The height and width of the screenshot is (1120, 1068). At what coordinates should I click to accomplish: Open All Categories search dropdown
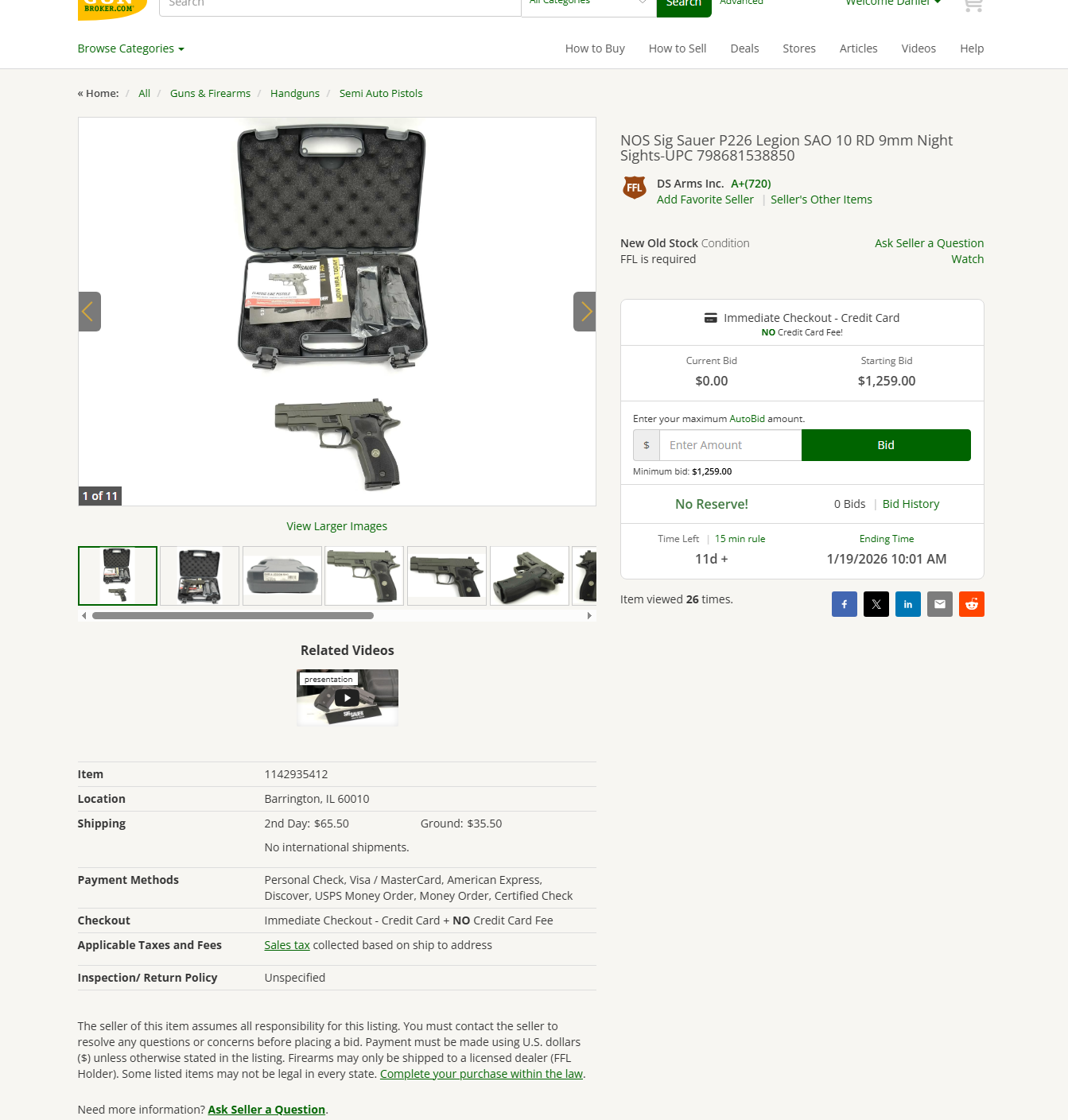(588, 4)
